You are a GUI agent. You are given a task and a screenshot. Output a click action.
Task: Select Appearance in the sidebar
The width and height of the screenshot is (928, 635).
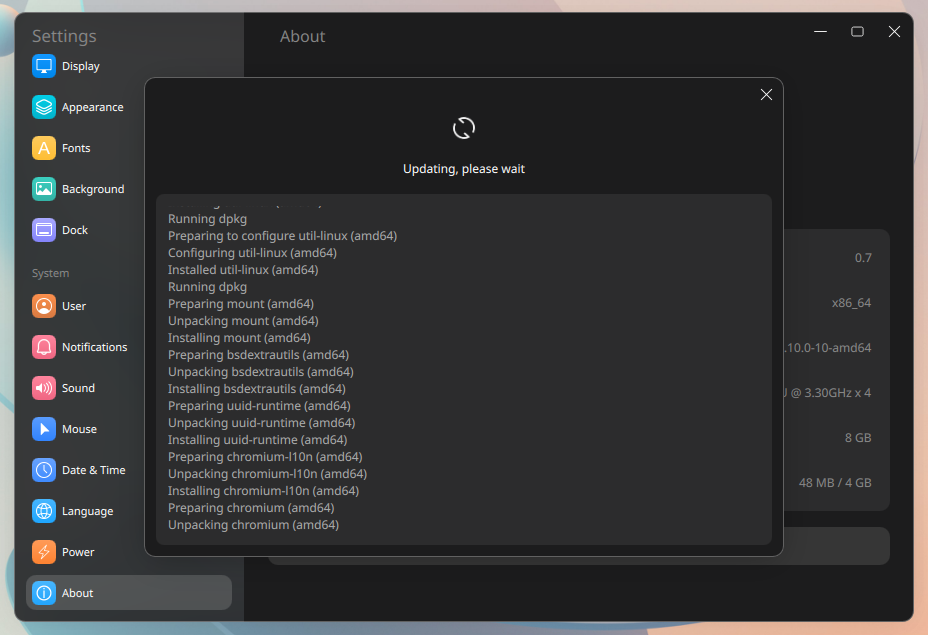point(93,107)
